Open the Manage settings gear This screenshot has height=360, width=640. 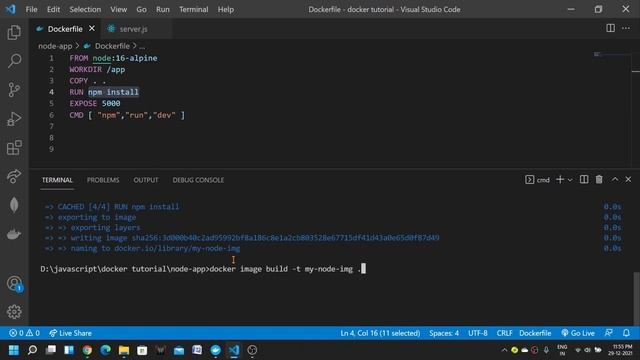point(14,312)
